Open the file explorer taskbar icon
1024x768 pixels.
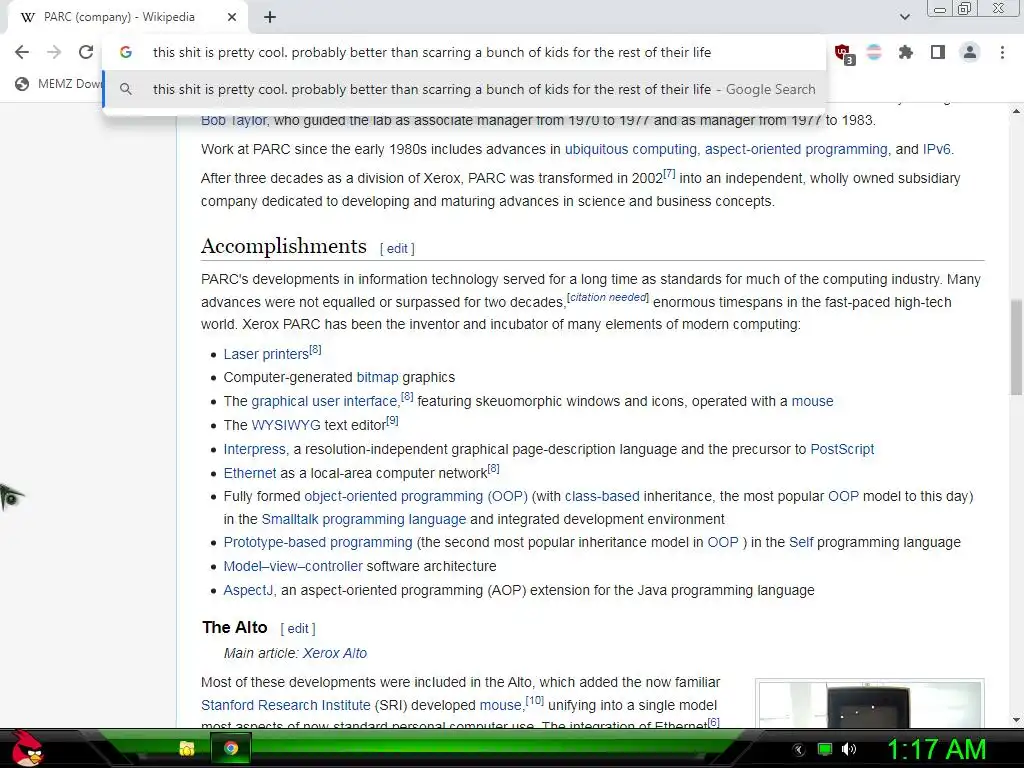coord(187,748)
